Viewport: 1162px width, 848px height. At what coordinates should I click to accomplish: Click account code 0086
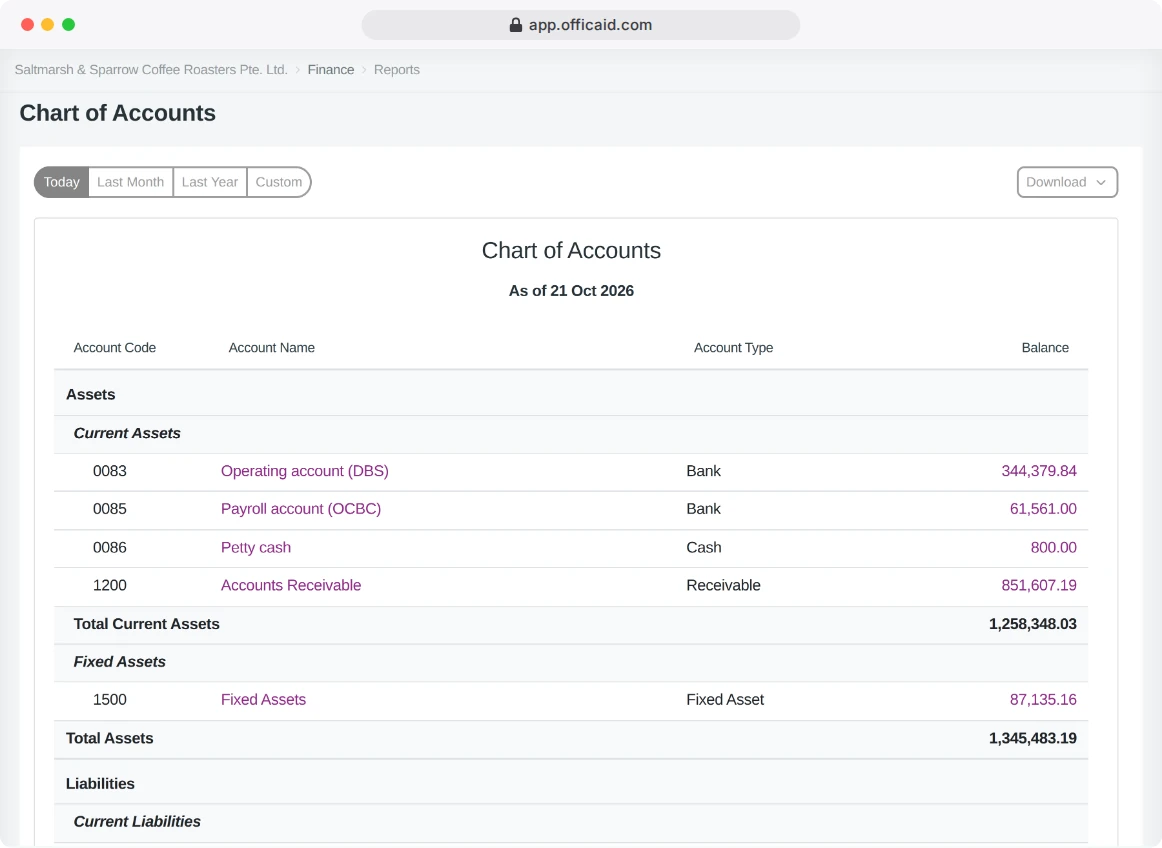110,548
